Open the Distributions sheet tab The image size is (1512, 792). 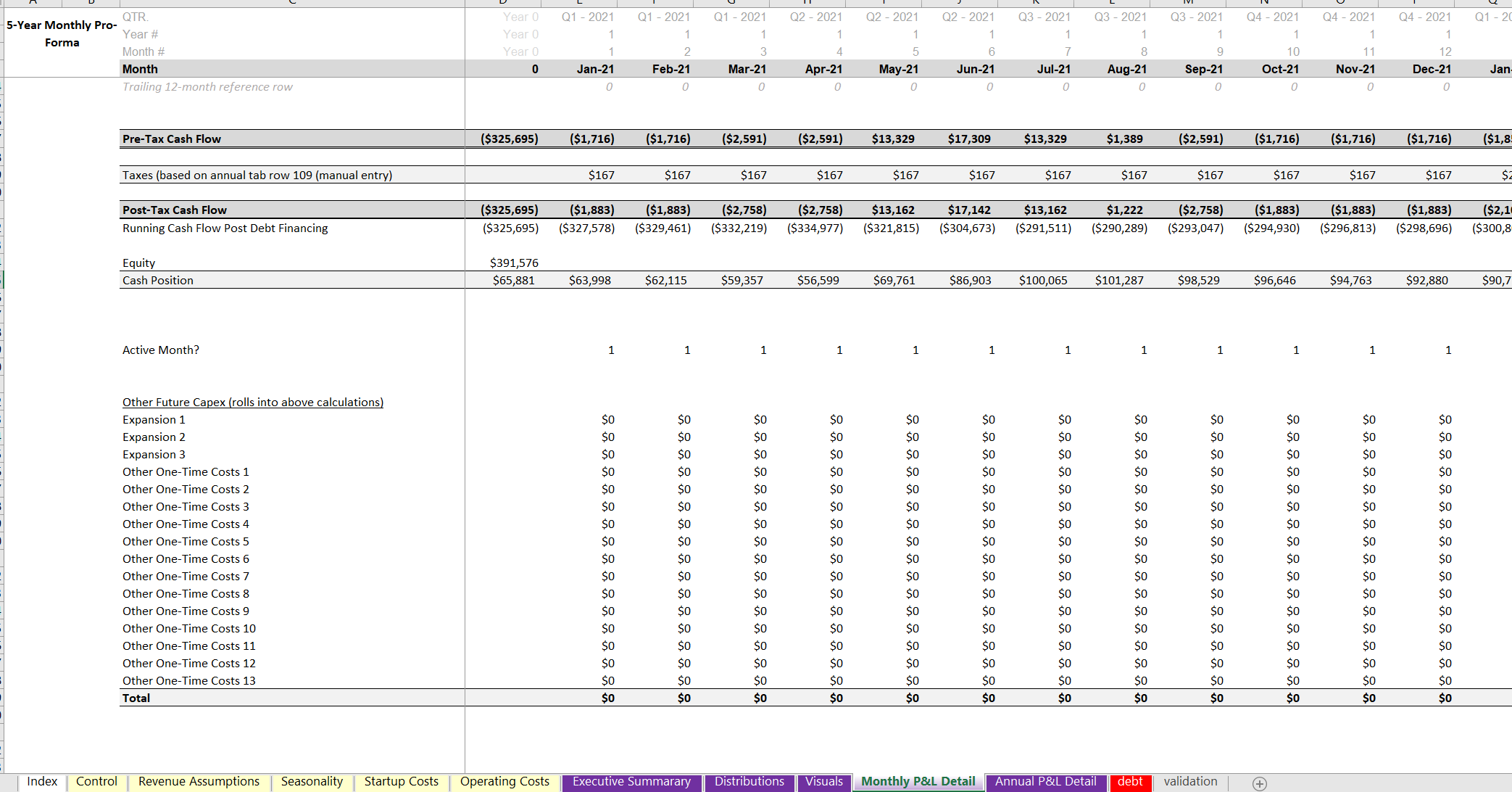(x=750, y=782)
